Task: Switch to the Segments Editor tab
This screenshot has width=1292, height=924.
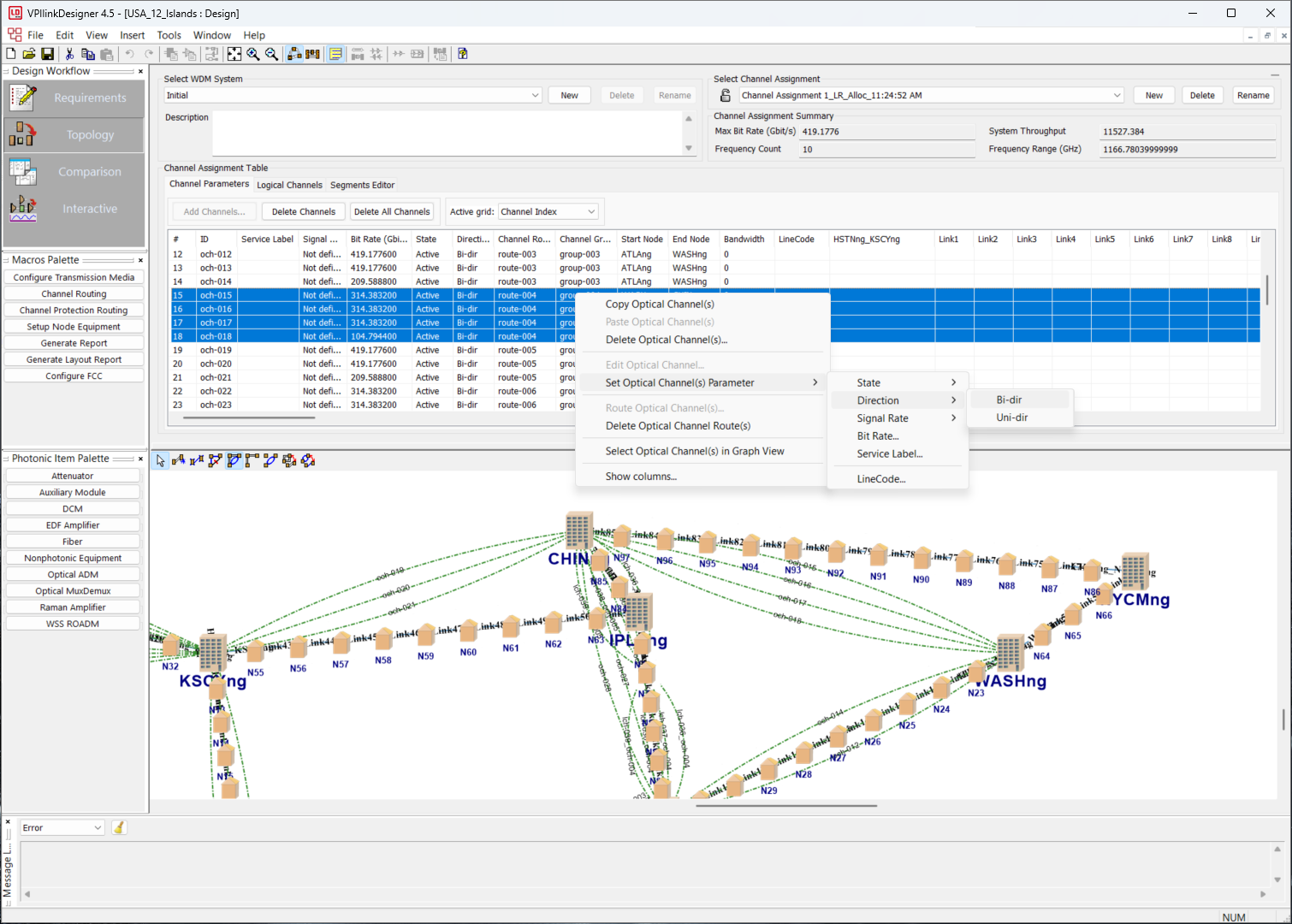Action: pos(362,185)
